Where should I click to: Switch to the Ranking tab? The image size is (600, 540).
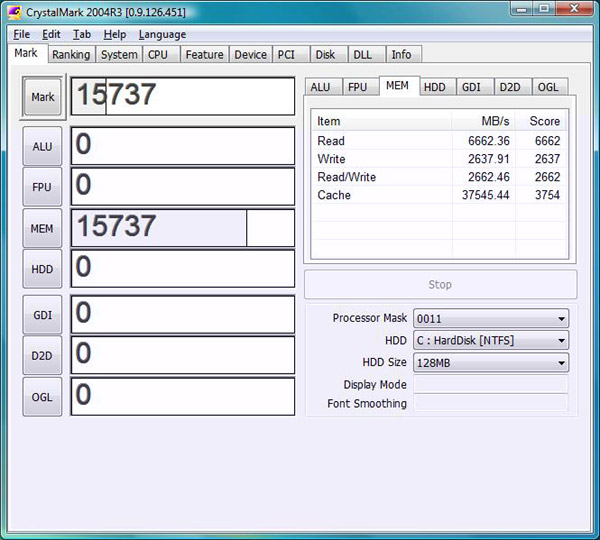(70, 55)
